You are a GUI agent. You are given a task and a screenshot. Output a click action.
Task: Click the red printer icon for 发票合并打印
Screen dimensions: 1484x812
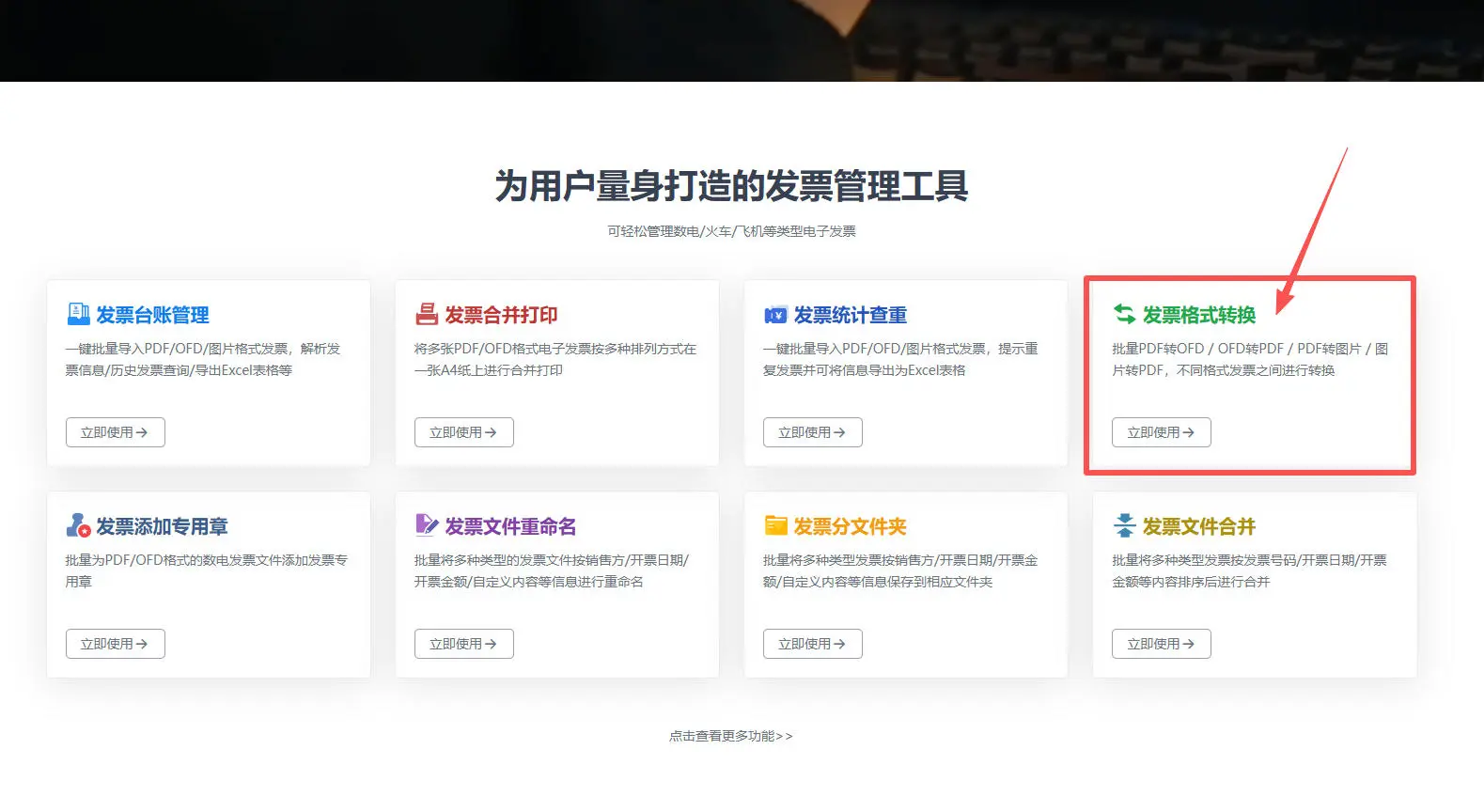(x=427, y=314)
